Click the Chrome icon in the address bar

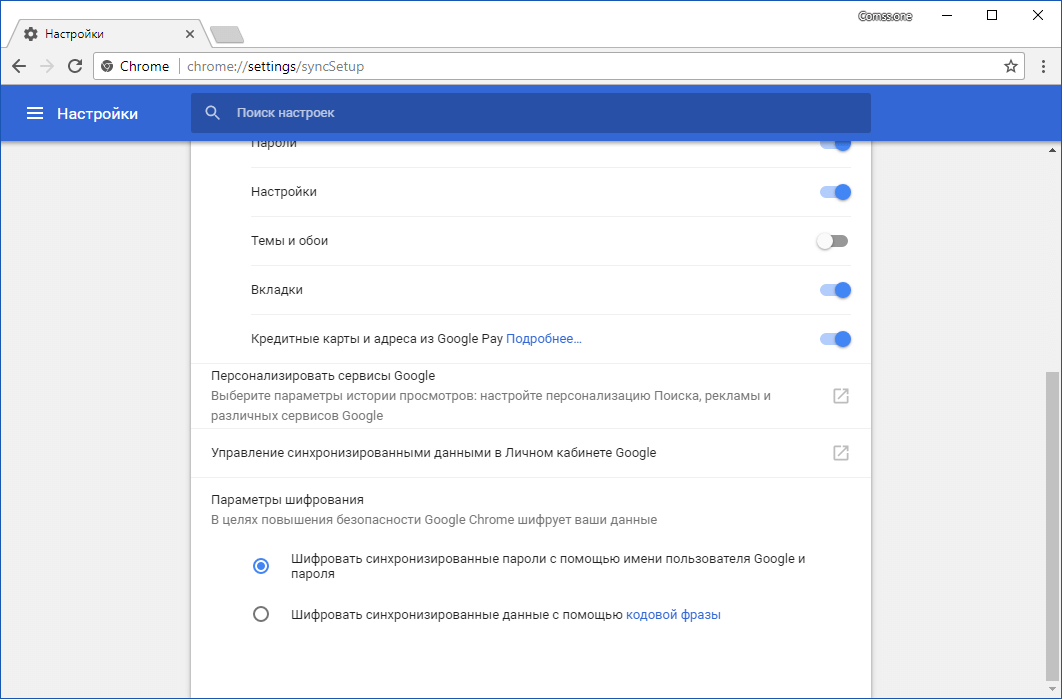tap(106, 66)
